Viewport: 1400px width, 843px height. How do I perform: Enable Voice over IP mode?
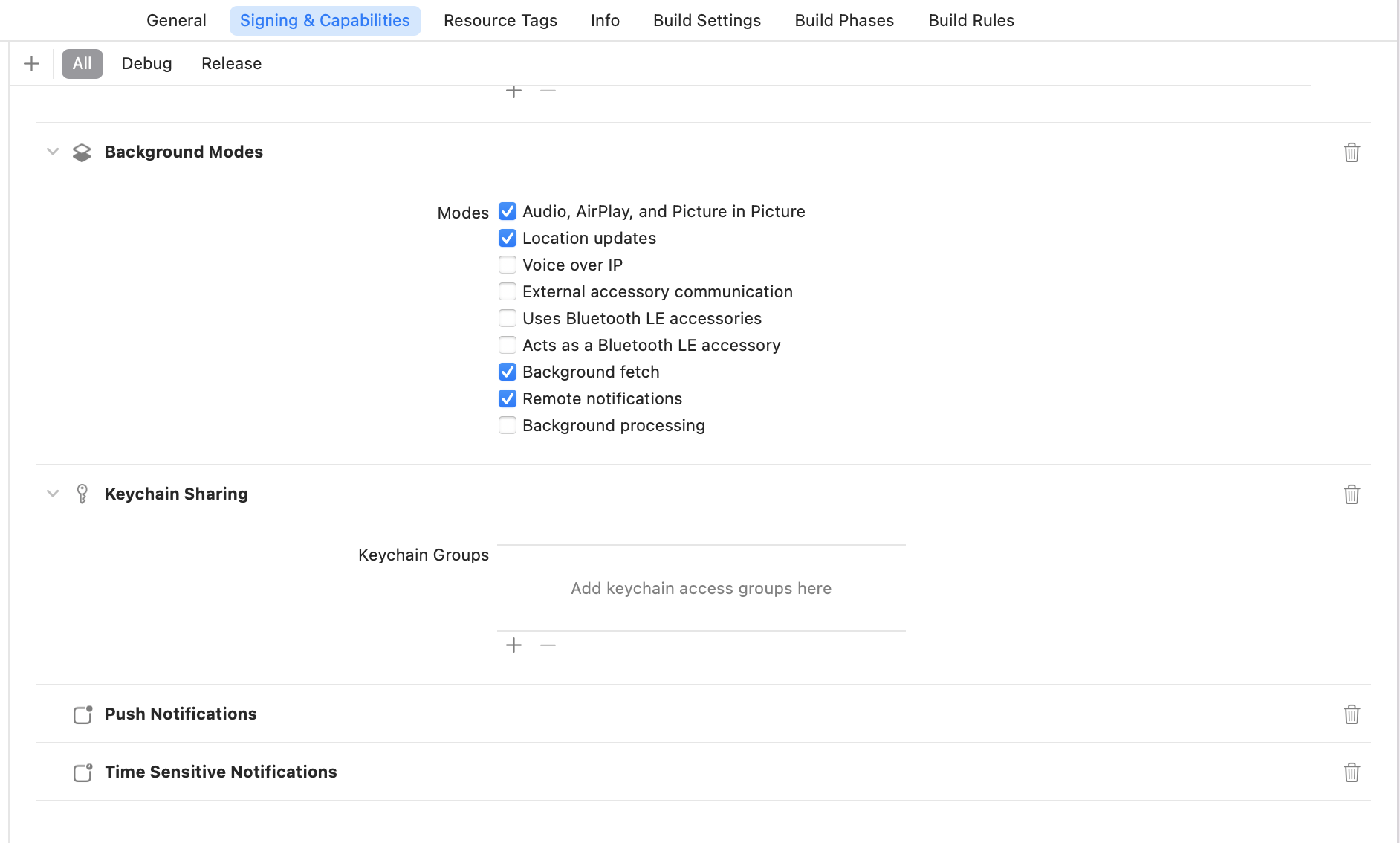click(x=508, y=265)
